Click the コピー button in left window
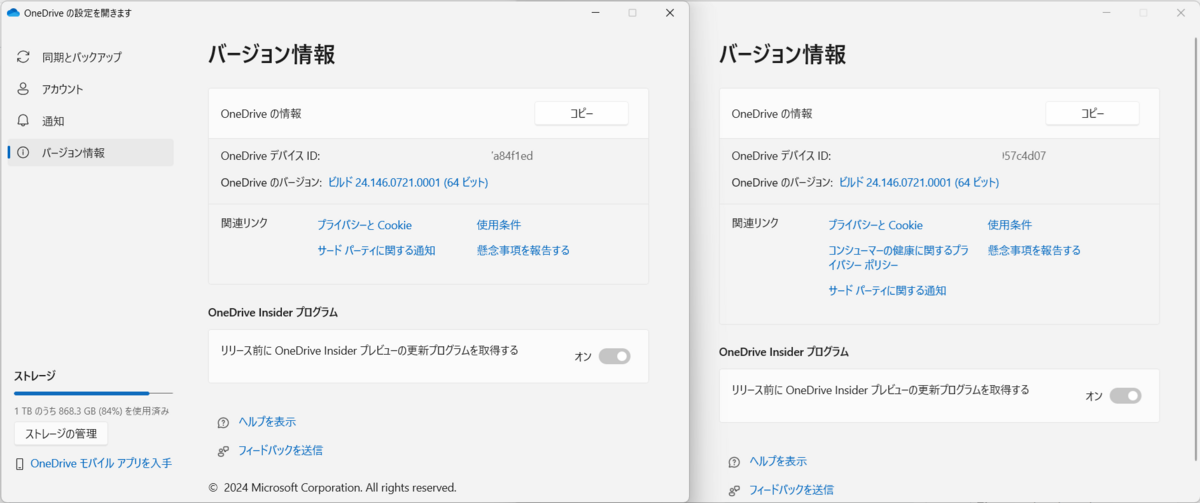1200x503 pixels. (581, 114)
